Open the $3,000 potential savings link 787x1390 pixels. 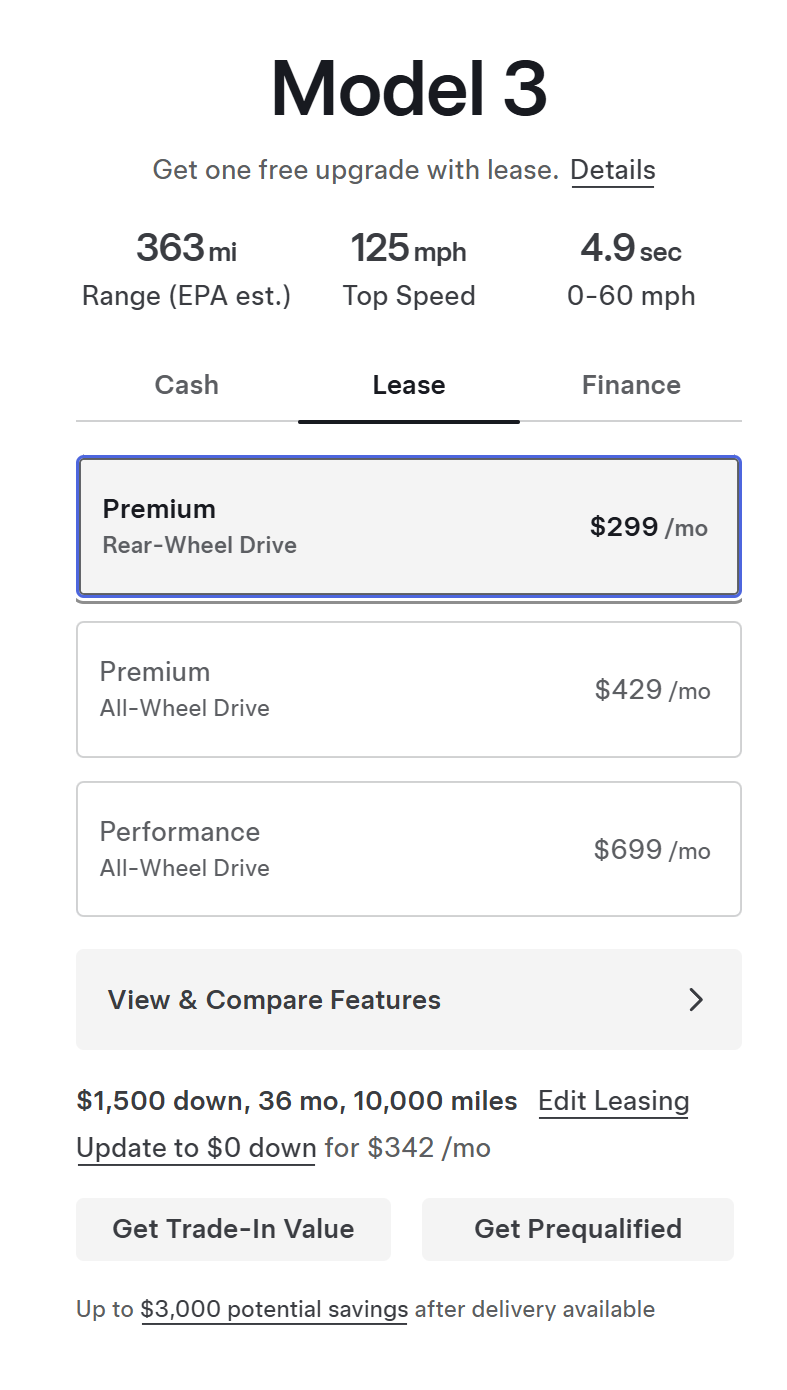click(274, 1309)
